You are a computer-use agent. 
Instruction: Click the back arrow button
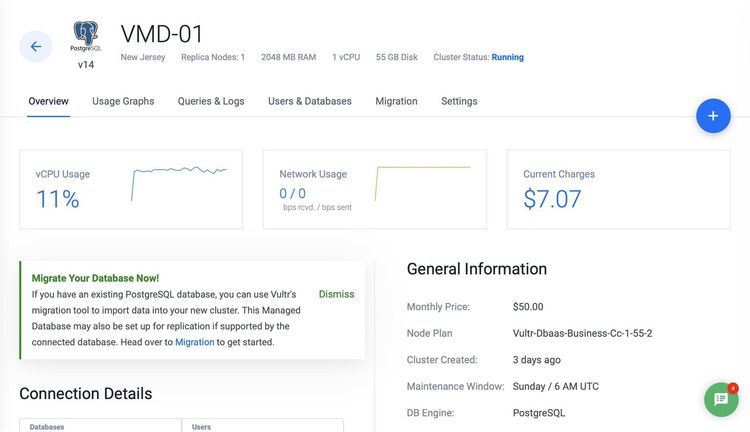(35, 46)
